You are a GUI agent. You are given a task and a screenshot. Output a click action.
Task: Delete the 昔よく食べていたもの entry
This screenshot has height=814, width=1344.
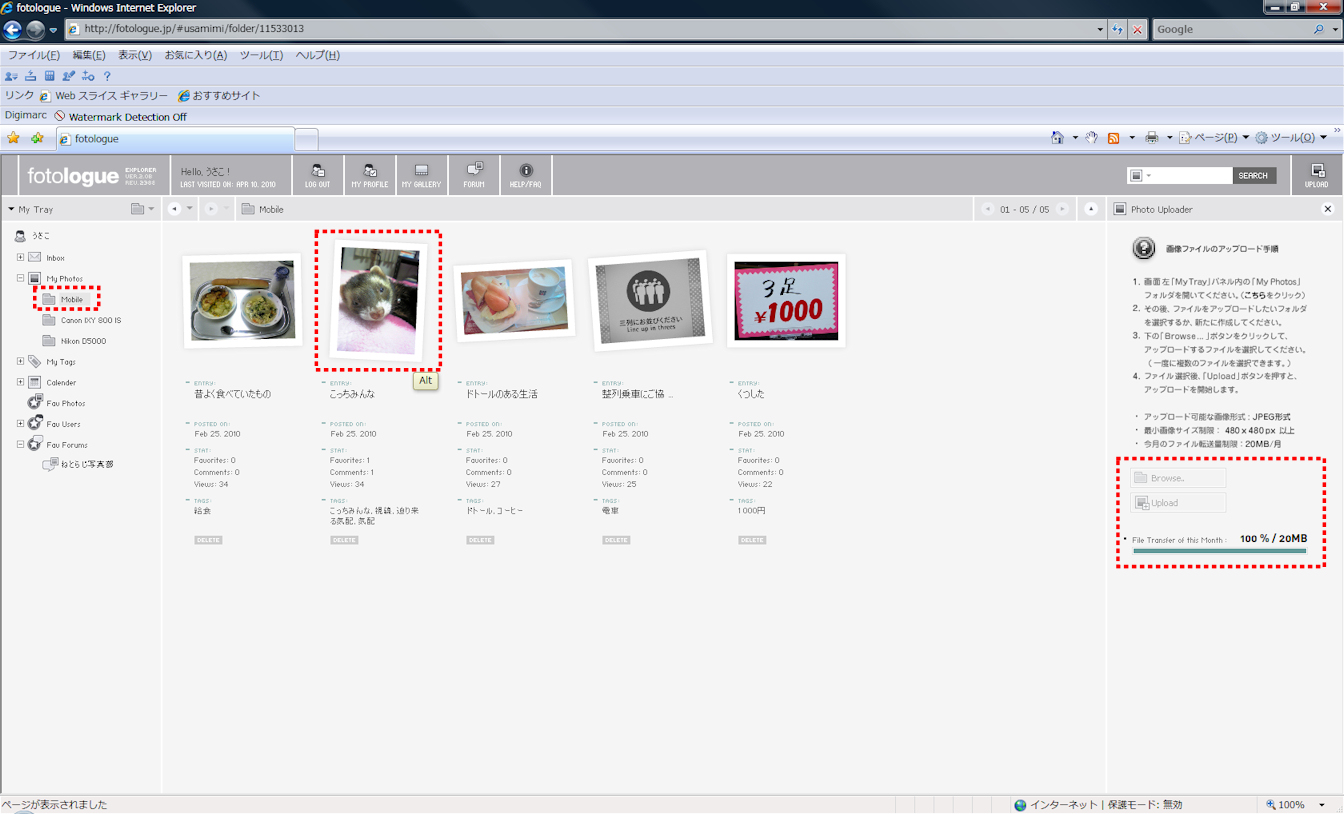(208, 540)
